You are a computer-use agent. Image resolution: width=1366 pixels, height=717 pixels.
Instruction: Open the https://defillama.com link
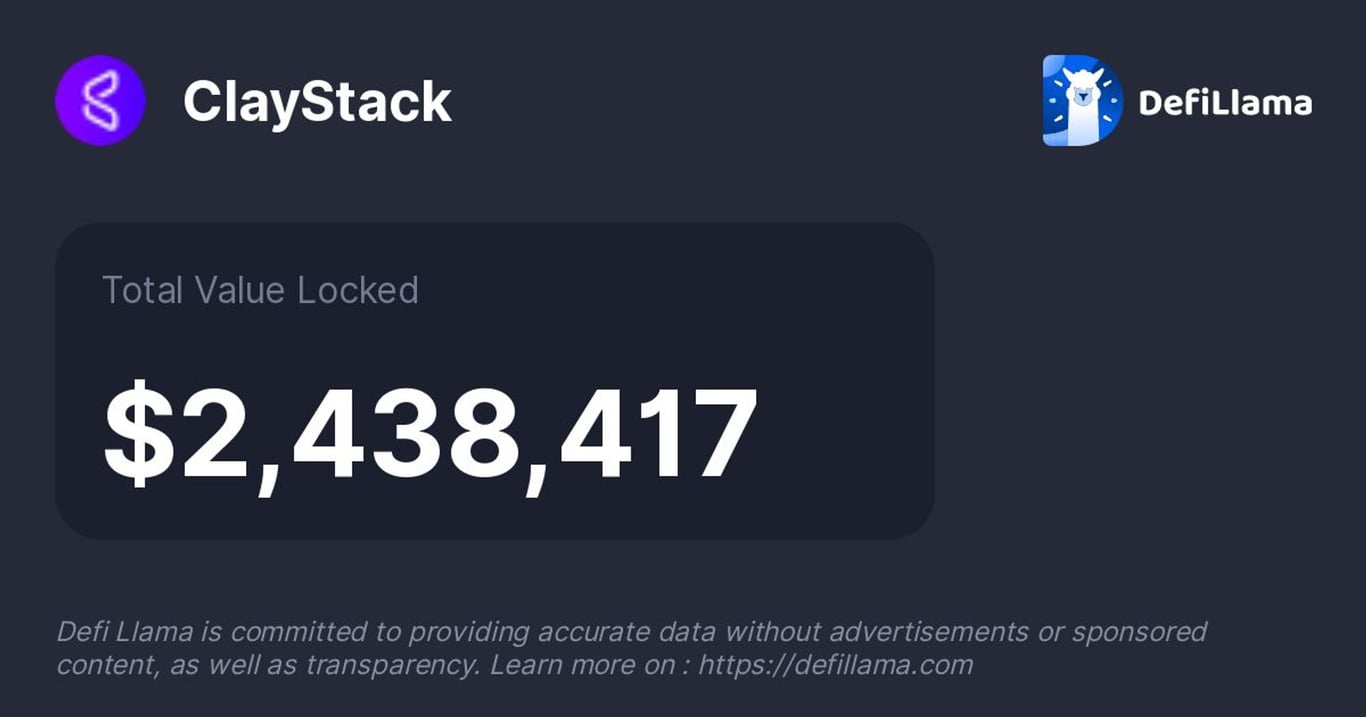tap(835, 665)
